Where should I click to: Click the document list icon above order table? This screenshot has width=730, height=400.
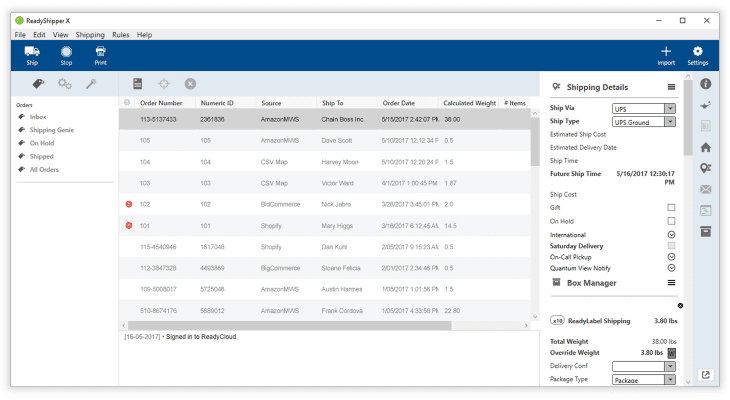click(x=137, y=84)
